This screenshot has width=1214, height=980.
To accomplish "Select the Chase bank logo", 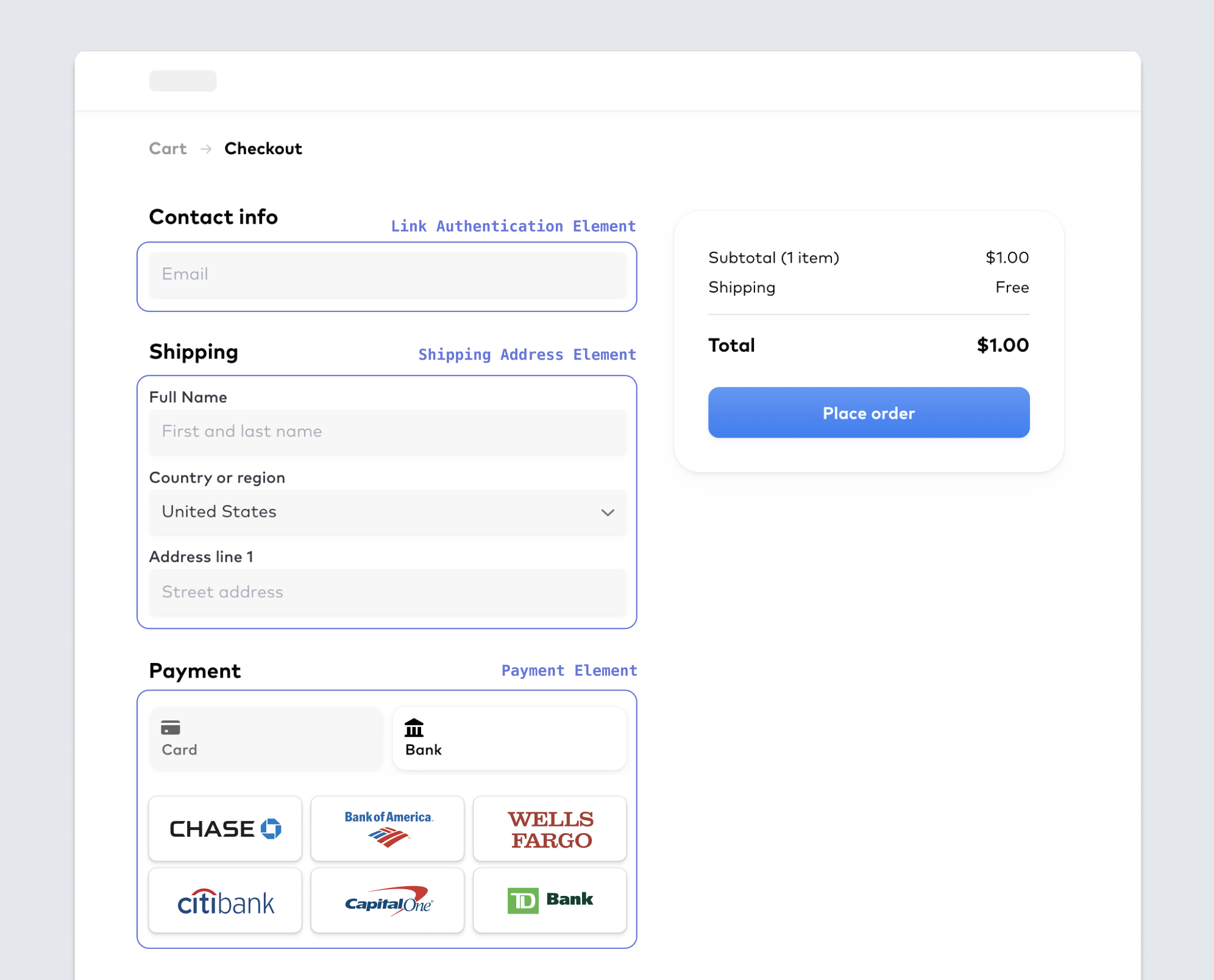I will point(225,828).
